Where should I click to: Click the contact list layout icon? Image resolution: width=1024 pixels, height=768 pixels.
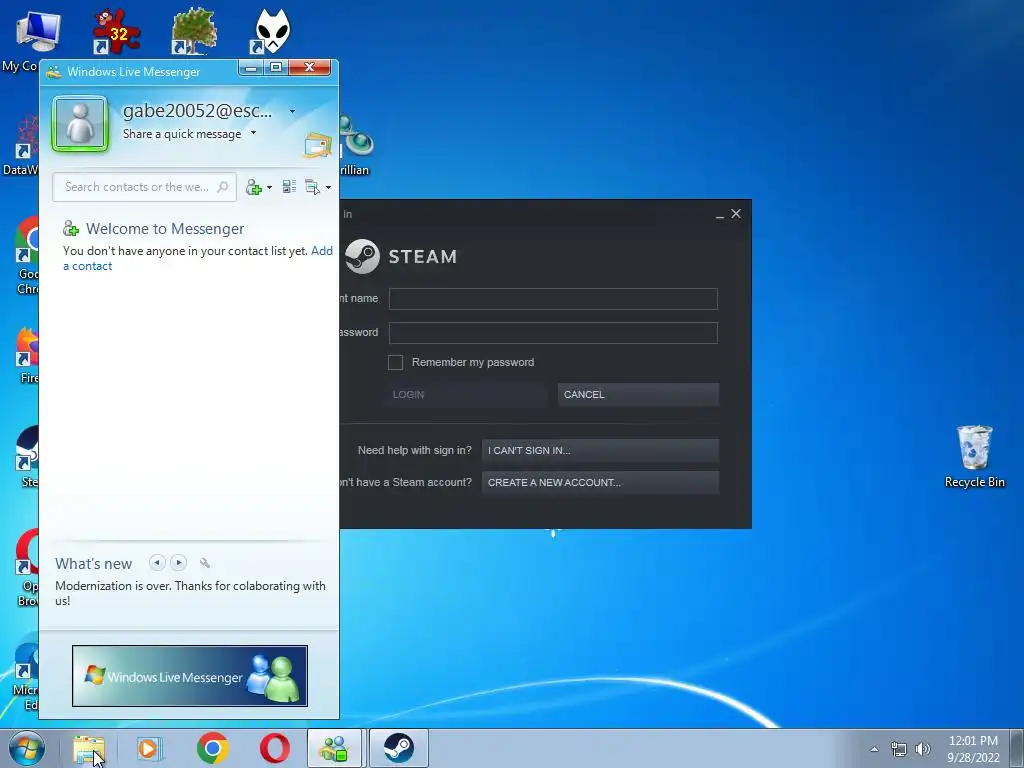pyautogui.click(x=289, y=187)
